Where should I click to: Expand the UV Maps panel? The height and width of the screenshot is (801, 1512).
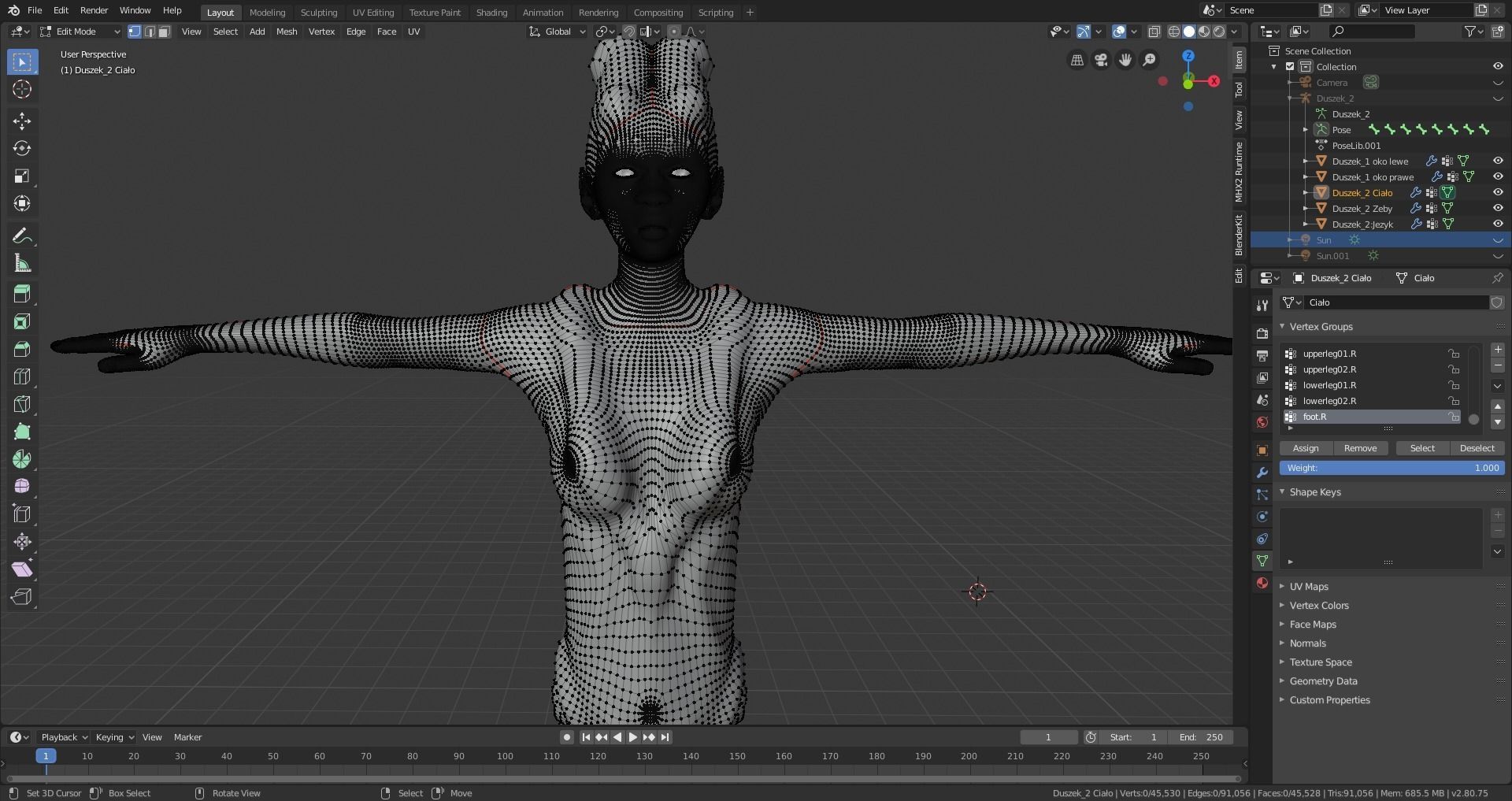1282,587
